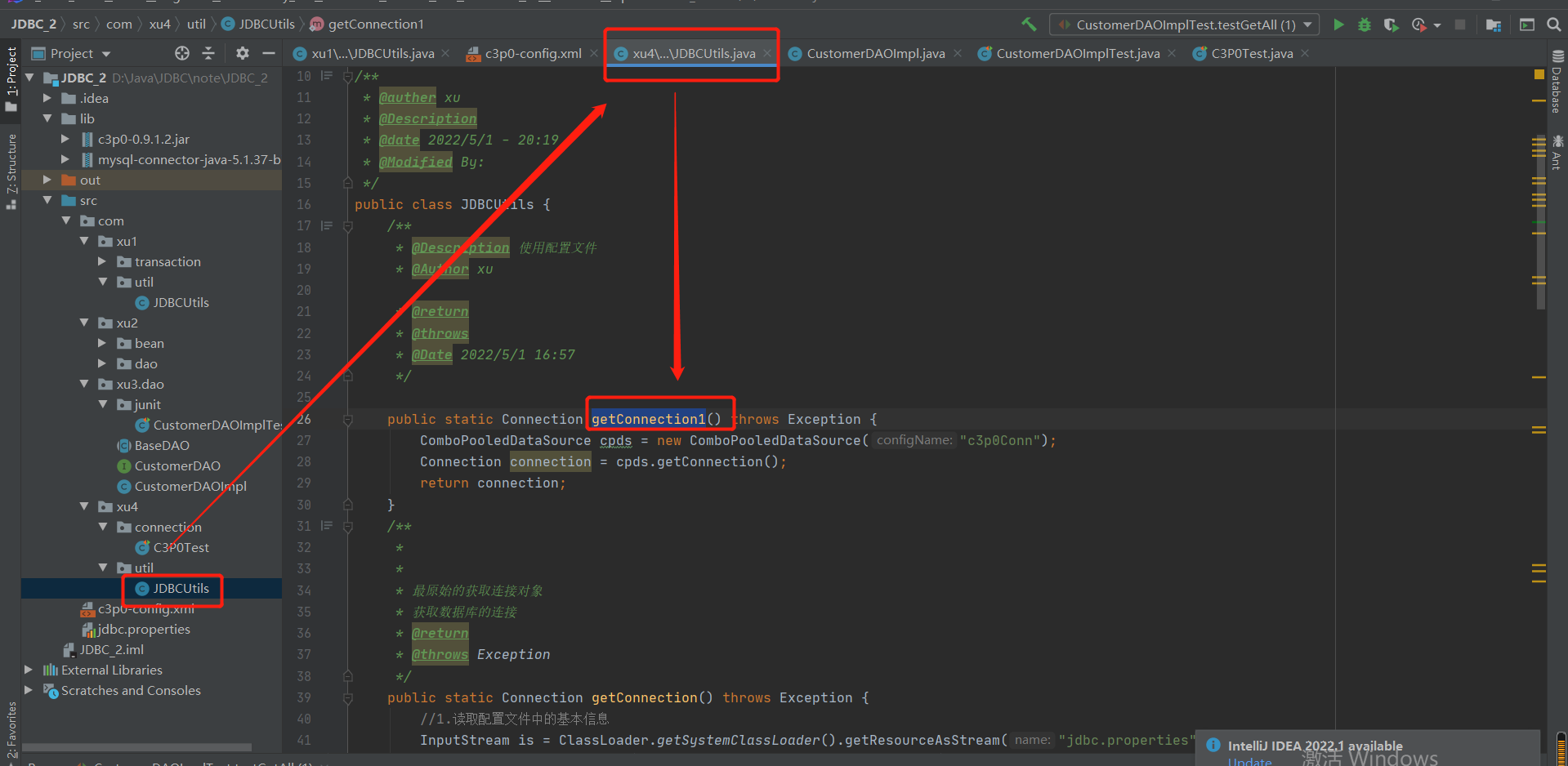Image resolution: width=1568 pixels, height=766 pixels.
Task: Expand the out folder
Action: point(47,180)
